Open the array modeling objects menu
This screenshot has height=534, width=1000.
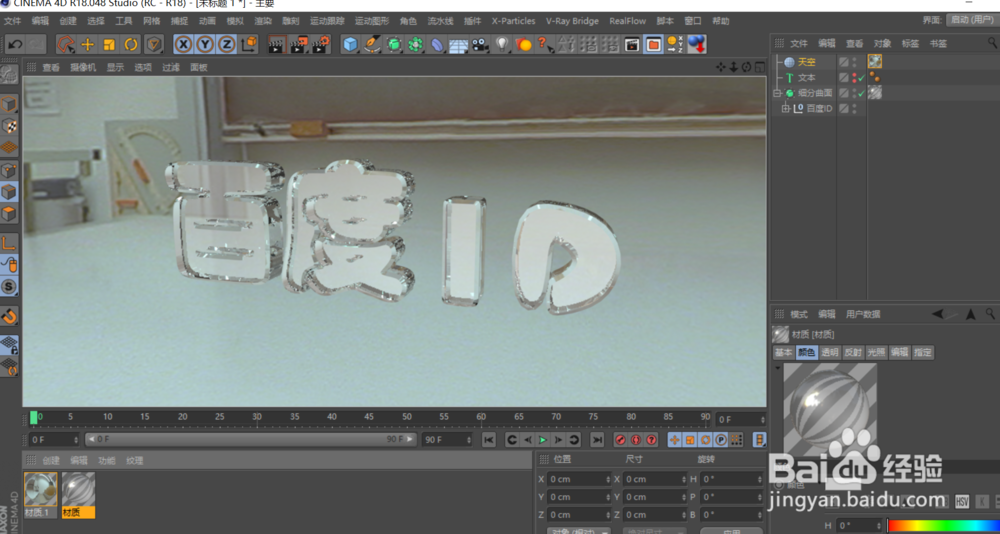pos(416,45)
